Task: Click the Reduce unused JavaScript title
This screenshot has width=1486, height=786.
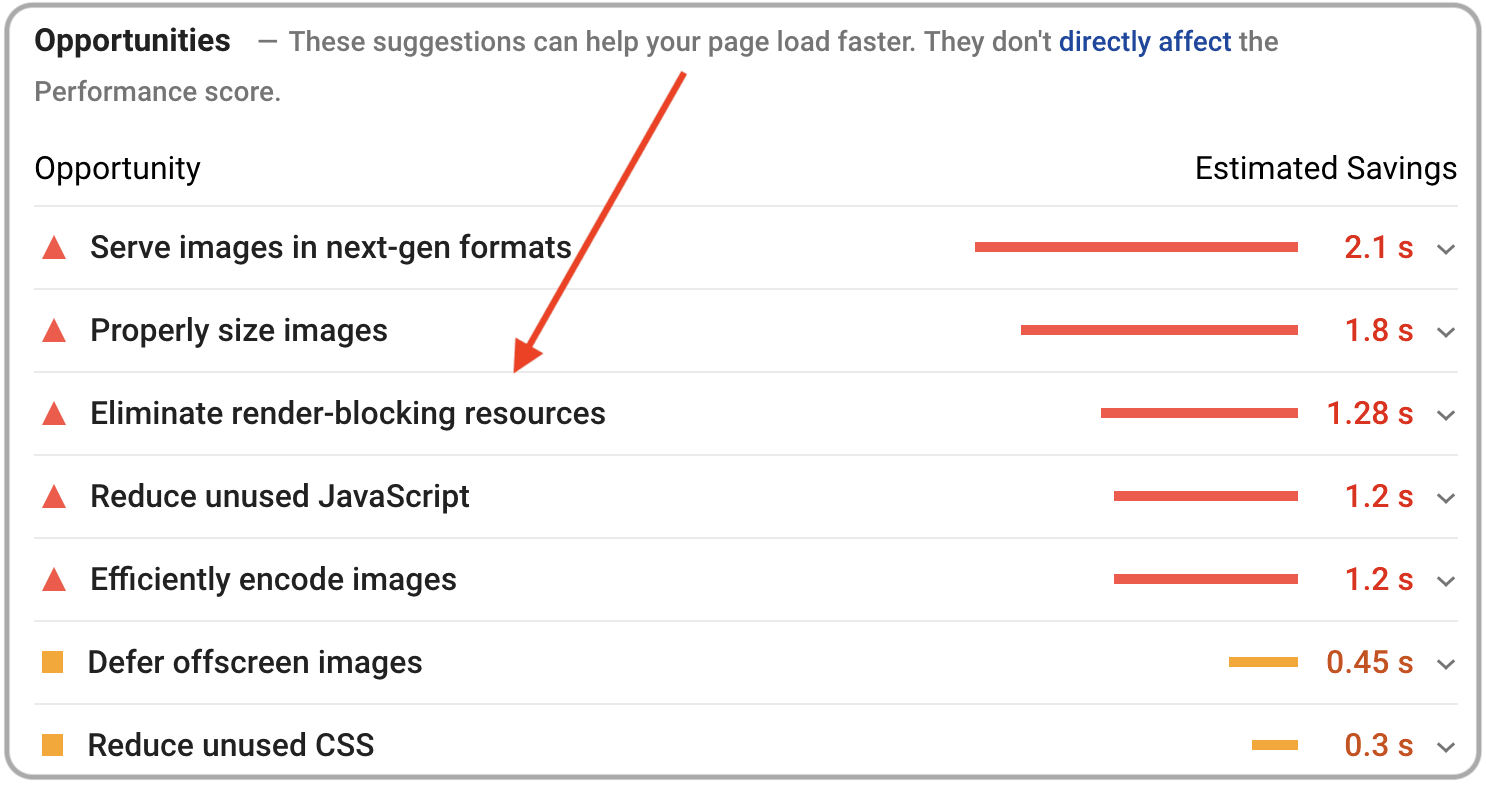Action: pyautogui.click(x=280, y=497)
